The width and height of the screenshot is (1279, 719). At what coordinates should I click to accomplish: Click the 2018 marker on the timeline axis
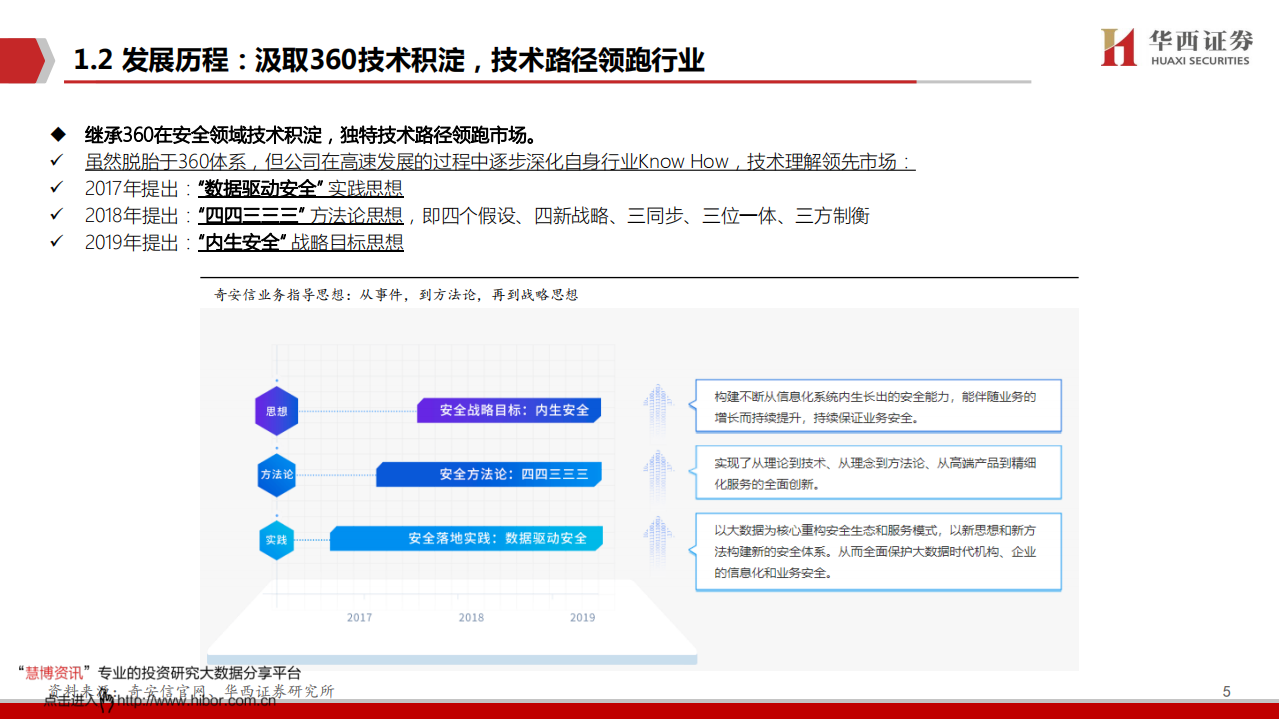(470, 618)
